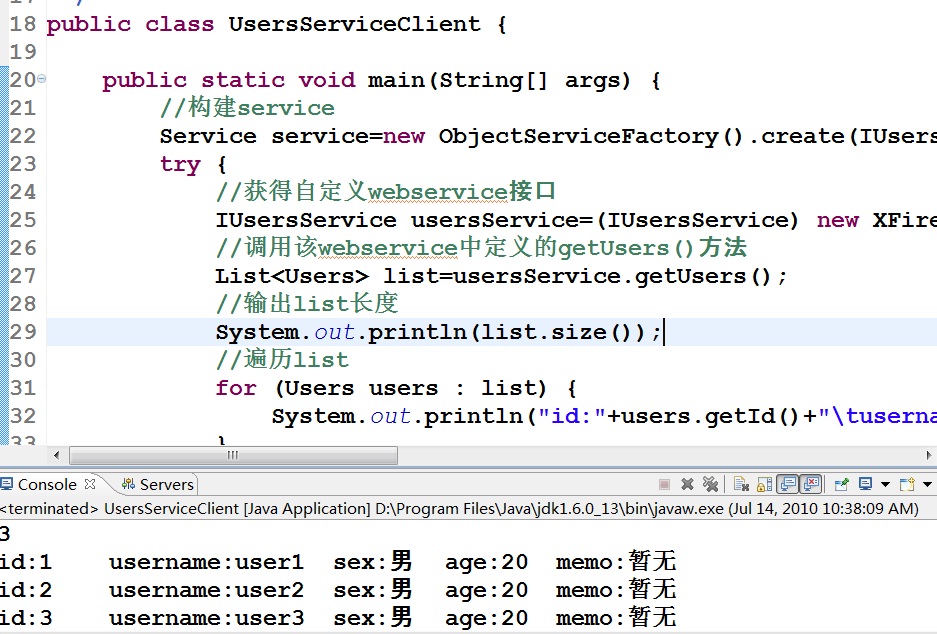The width and height of the screenshot is (937, 634).
Task: Click the disabled Terminate stop icon
Action: 664,484
